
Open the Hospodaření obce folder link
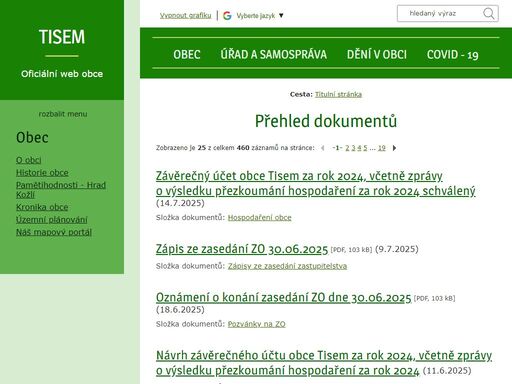pyautogui.click(x=260, y=218)
